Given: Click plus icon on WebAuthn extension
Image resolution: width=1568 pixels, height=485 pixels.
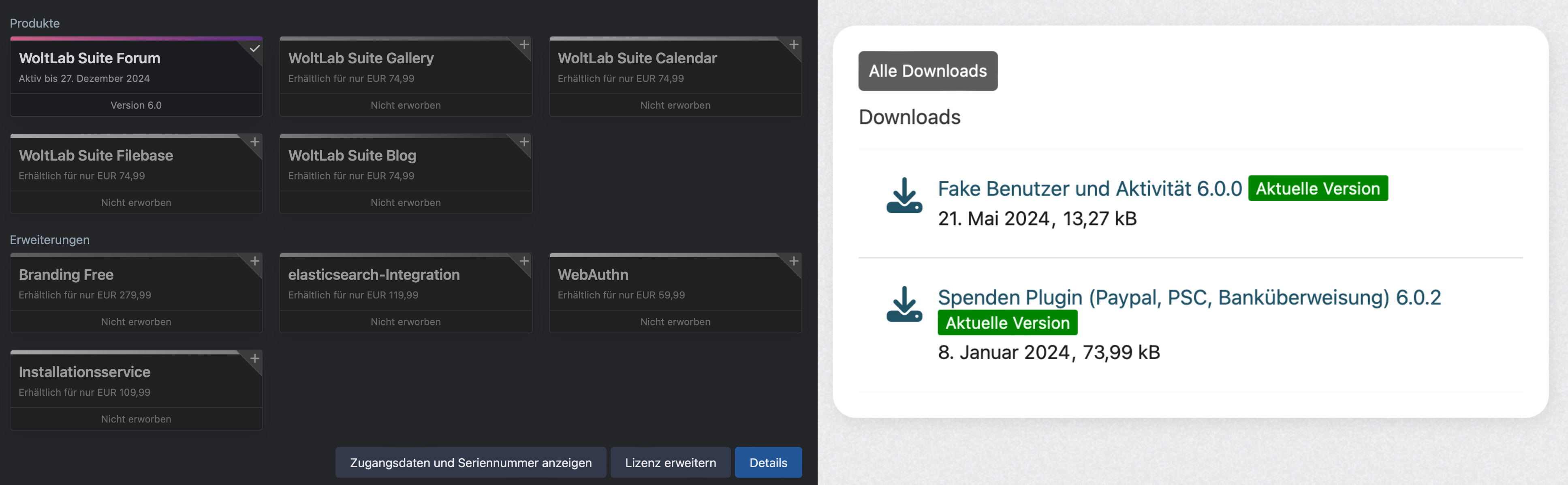Looking at the screenshot, I should coord(794,262).
